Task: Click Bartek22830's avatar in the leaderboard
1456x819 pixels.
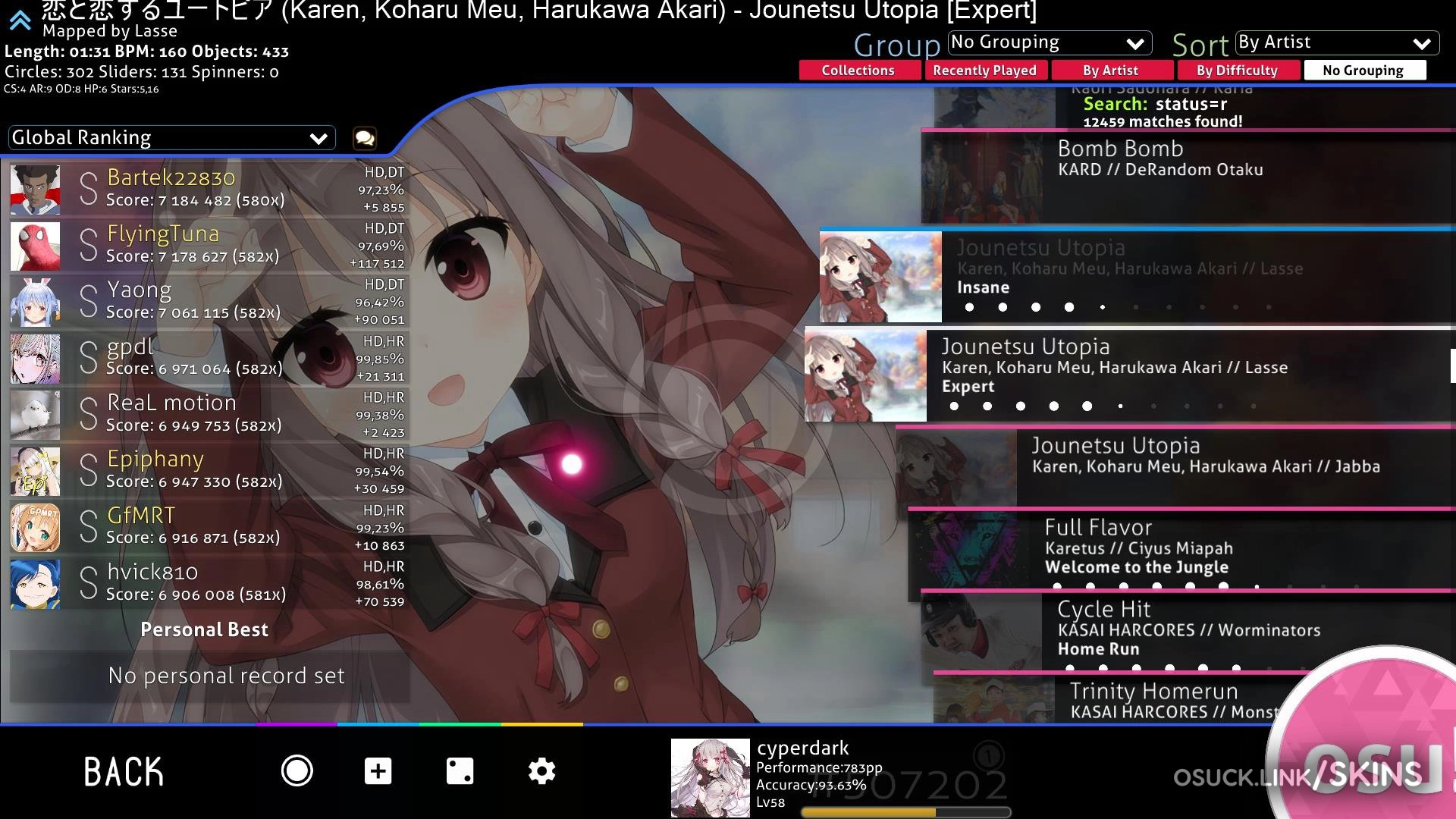Action: [x=35, y=190]
